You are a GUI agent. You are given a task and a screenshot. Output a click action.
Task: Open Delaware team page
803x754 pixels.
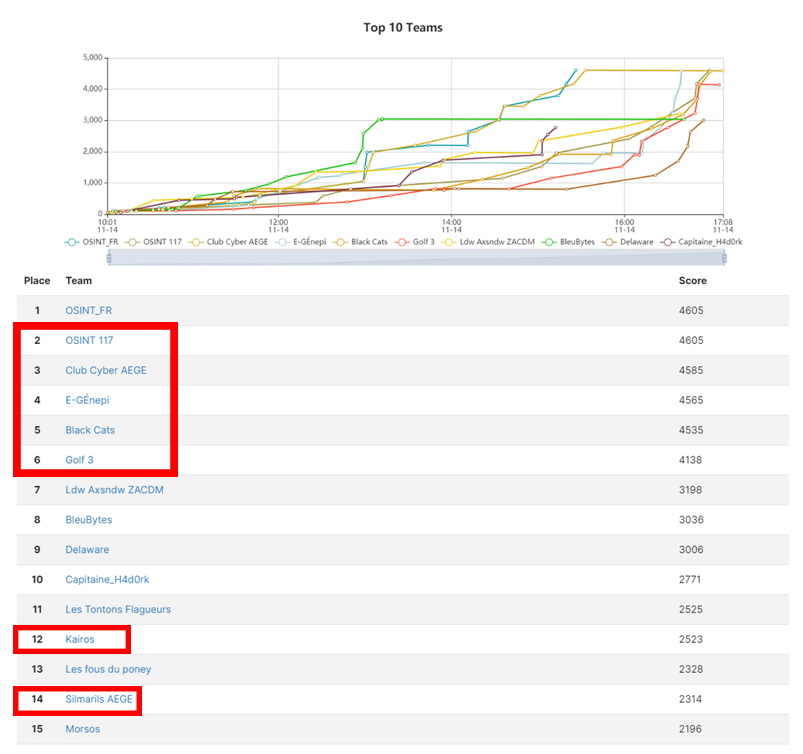pyautogui.click(x=87, y=549)
